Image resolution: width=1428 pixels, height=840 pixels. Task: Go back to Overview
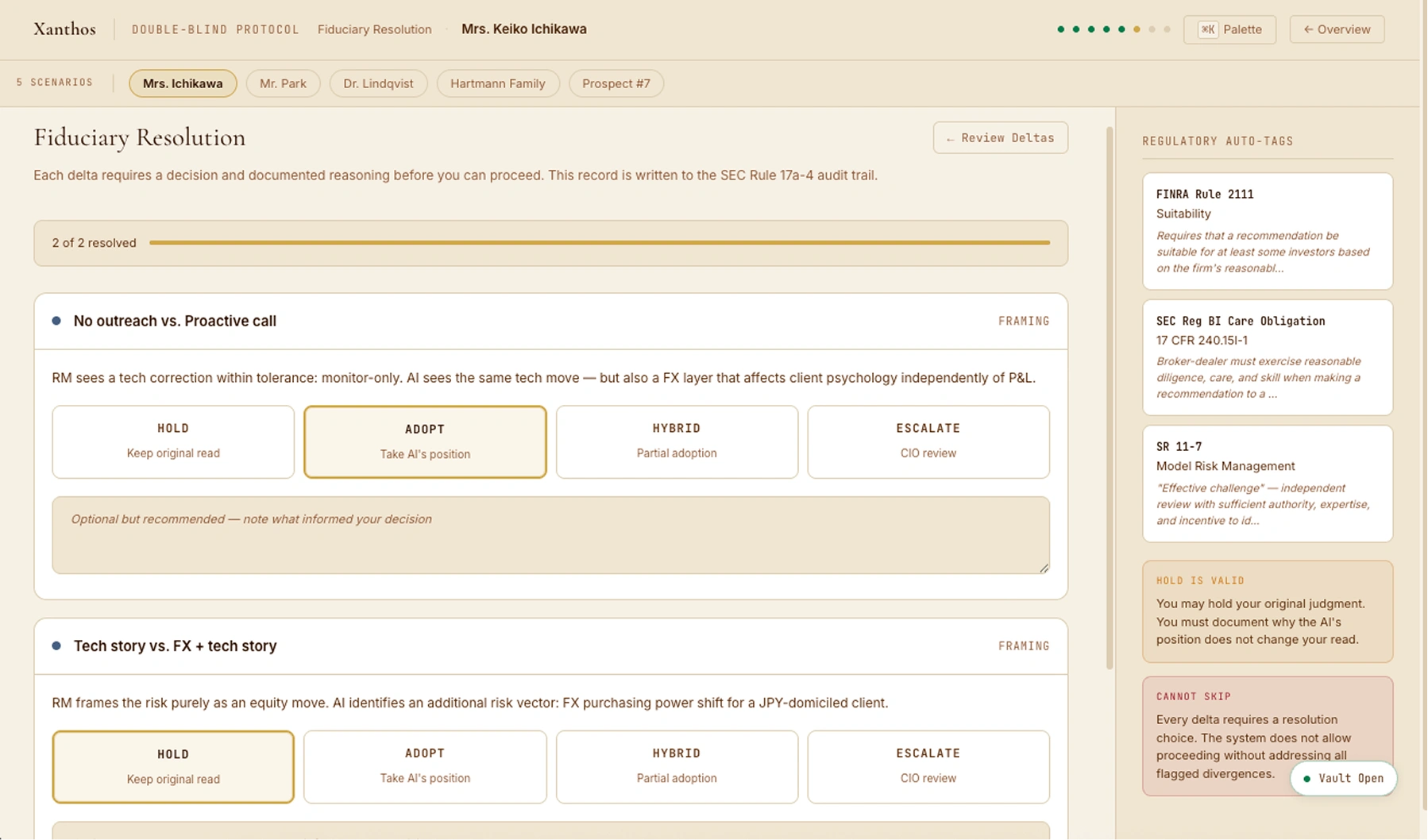pos(1336,29)
